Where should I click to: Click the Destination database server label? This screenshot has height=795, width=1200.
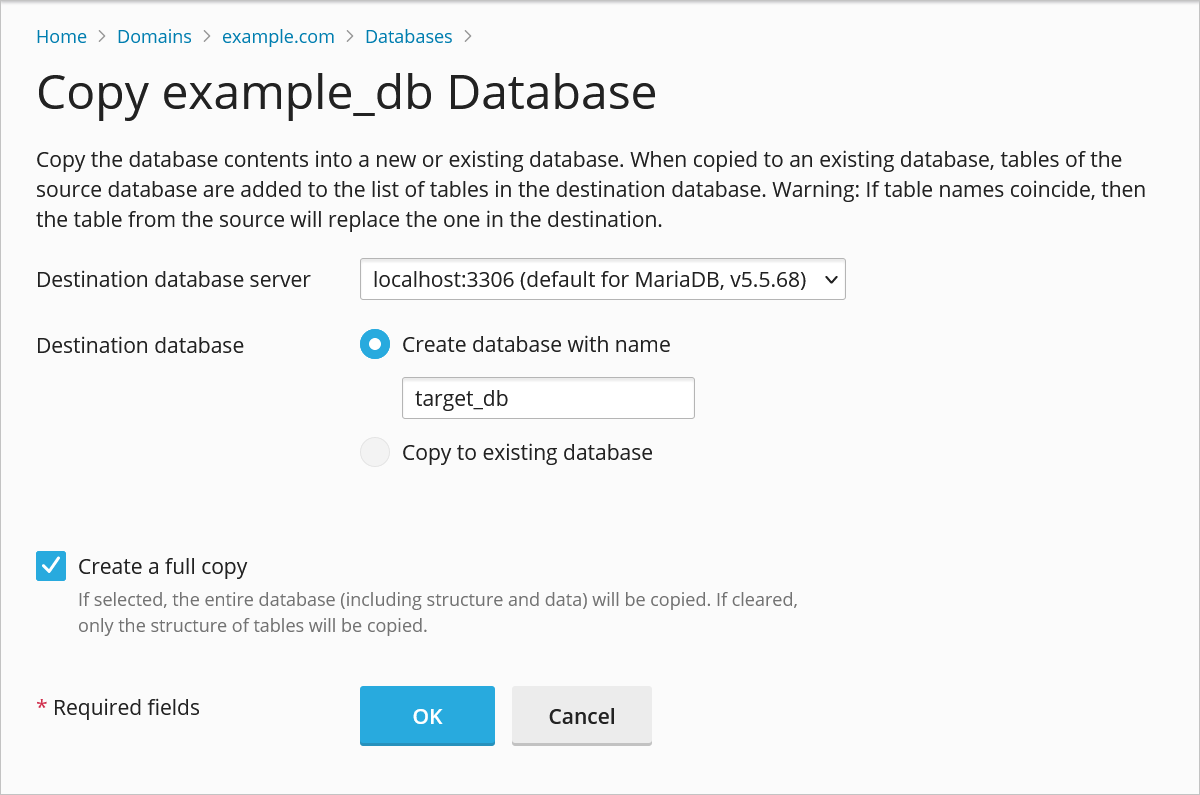coord(173,280)
